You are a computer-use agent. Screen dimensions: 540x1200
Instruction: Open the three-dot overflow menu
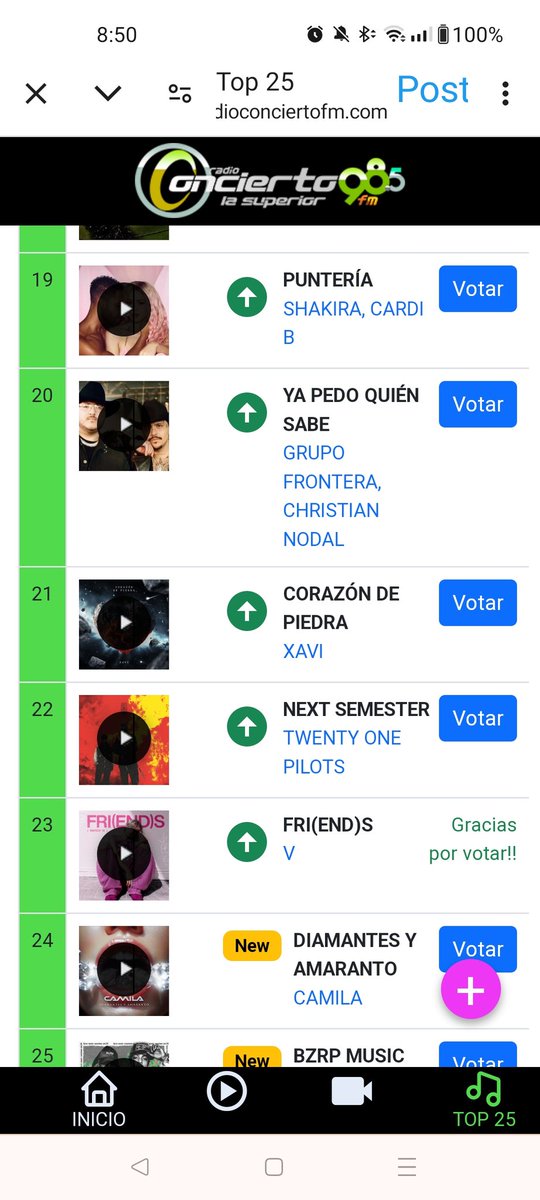pyautogui.click(x=506, y=94)
